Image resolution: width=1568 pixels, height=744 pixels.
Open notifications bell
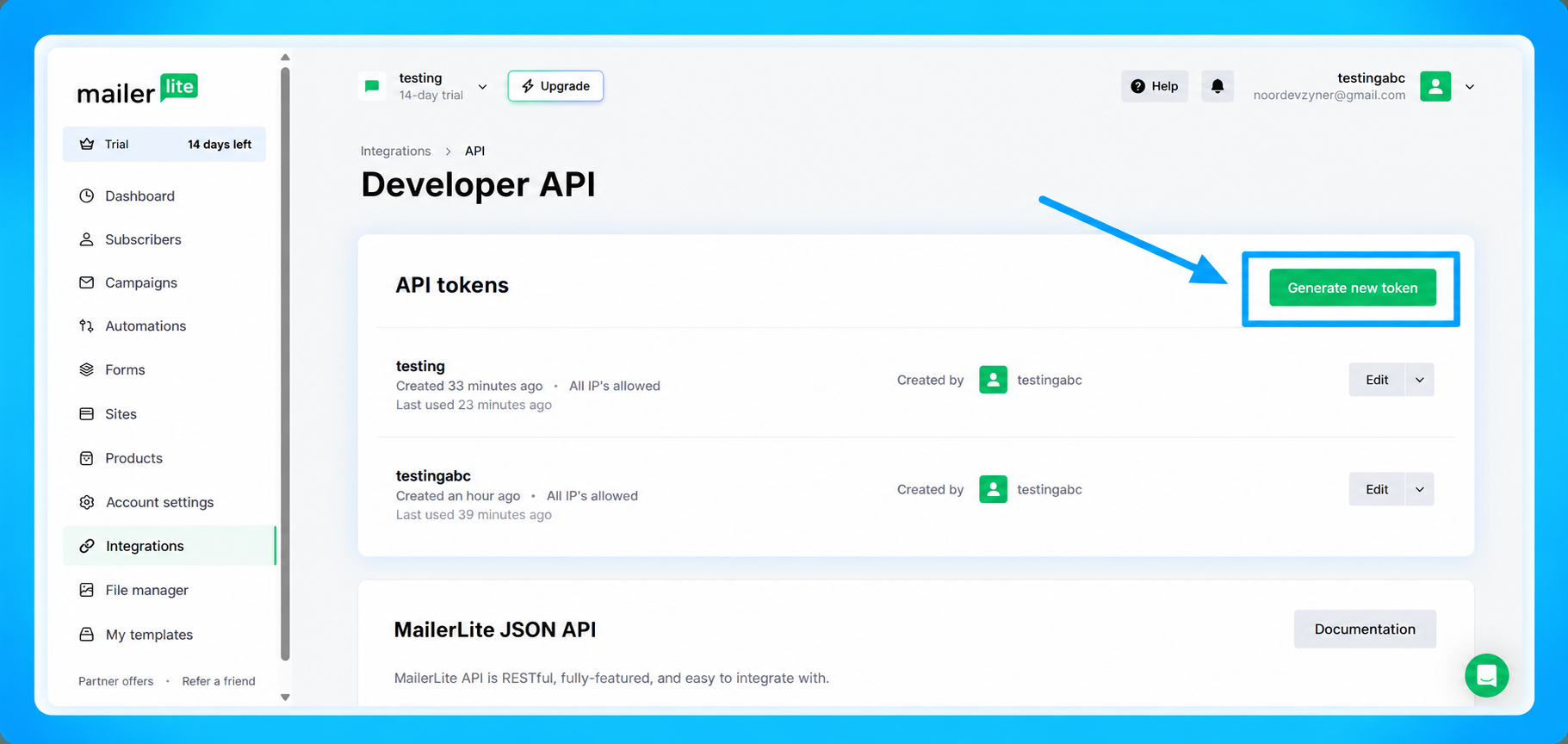(x=1218, y=86)
